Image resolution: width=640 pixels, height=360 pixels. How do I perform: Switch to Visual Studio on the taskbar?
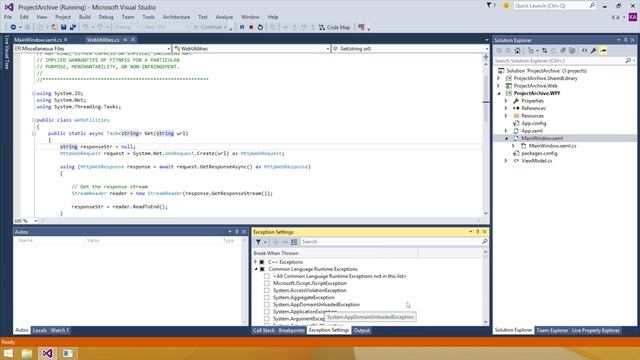[x=47, y=353]
